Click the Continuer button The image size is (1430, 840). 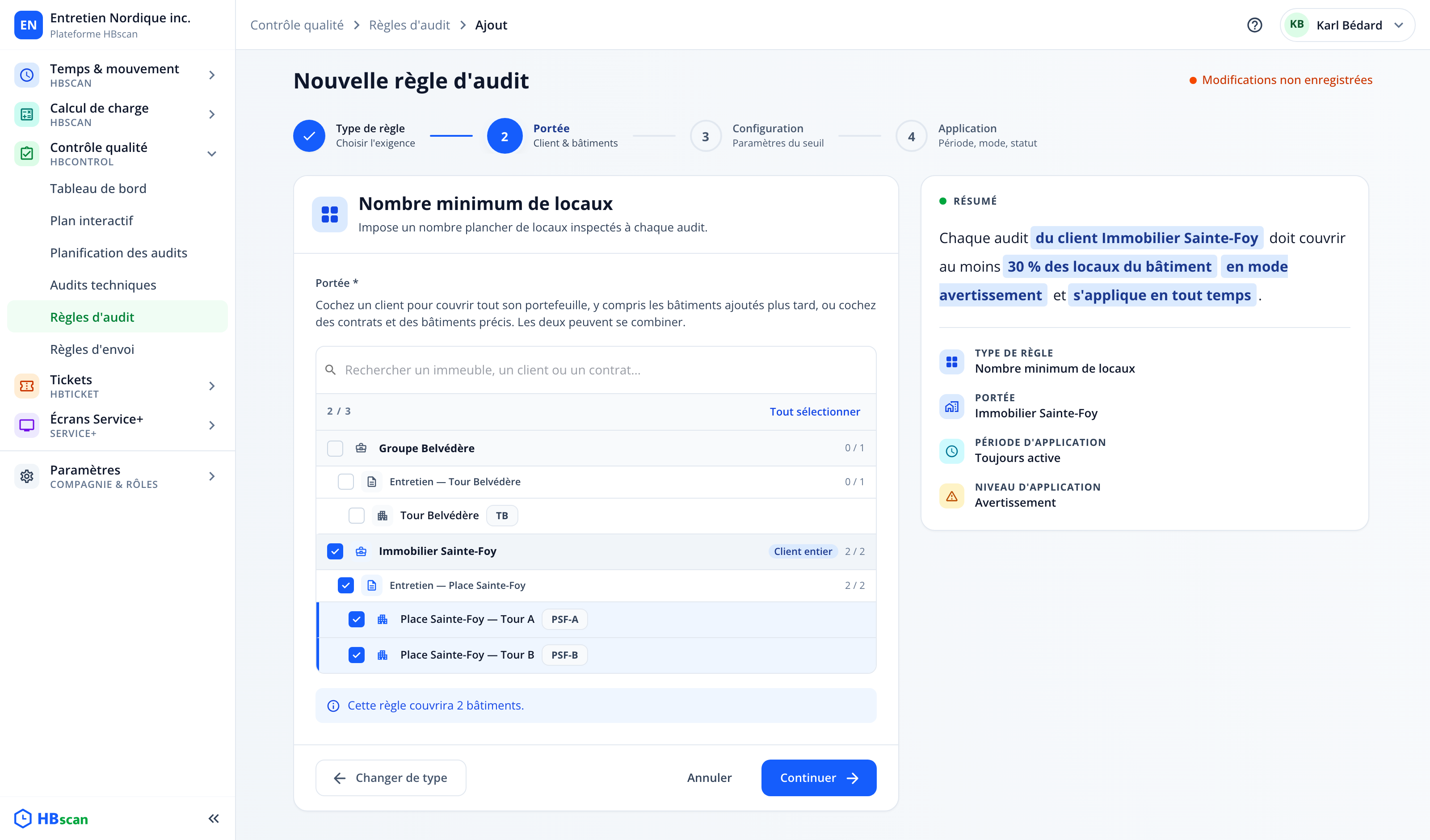[818, 777]
